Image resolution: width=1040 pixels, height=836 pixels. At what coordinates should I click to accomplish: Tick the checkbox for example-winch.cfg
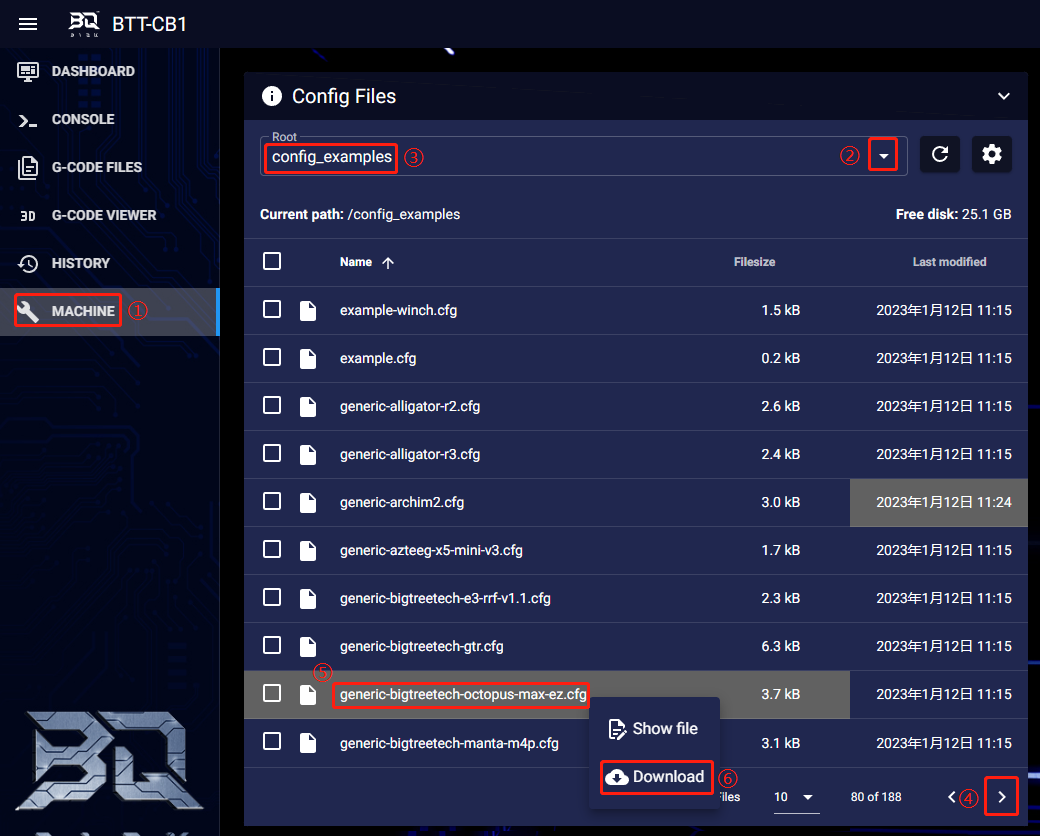[272, 310]
